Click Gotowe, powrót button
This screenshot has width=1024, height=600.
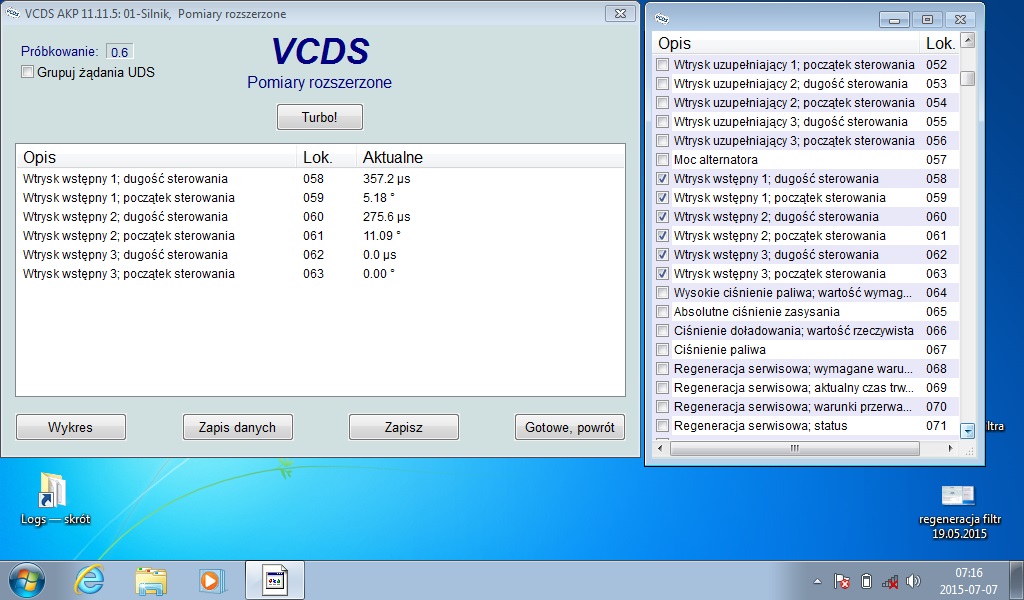pyautogui.click(x=569, y=427)
